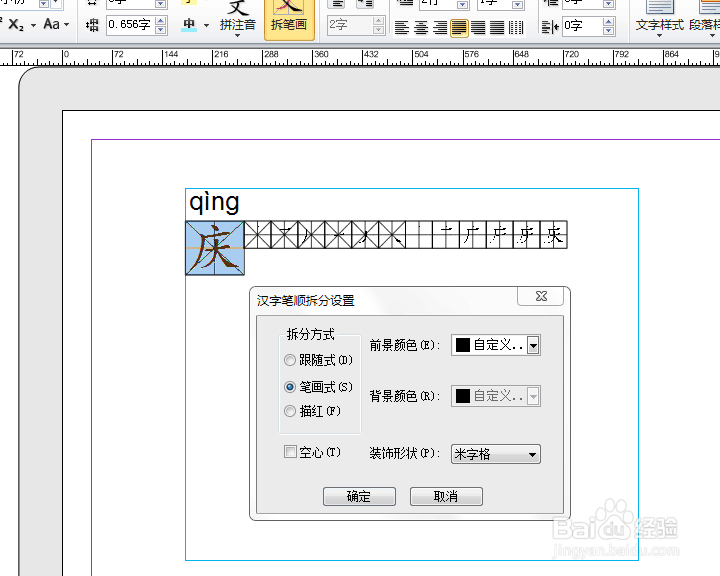Open the 前景颜色 foreground color dropdown
This screenshot has width=720, height=576.
(533, 345)
